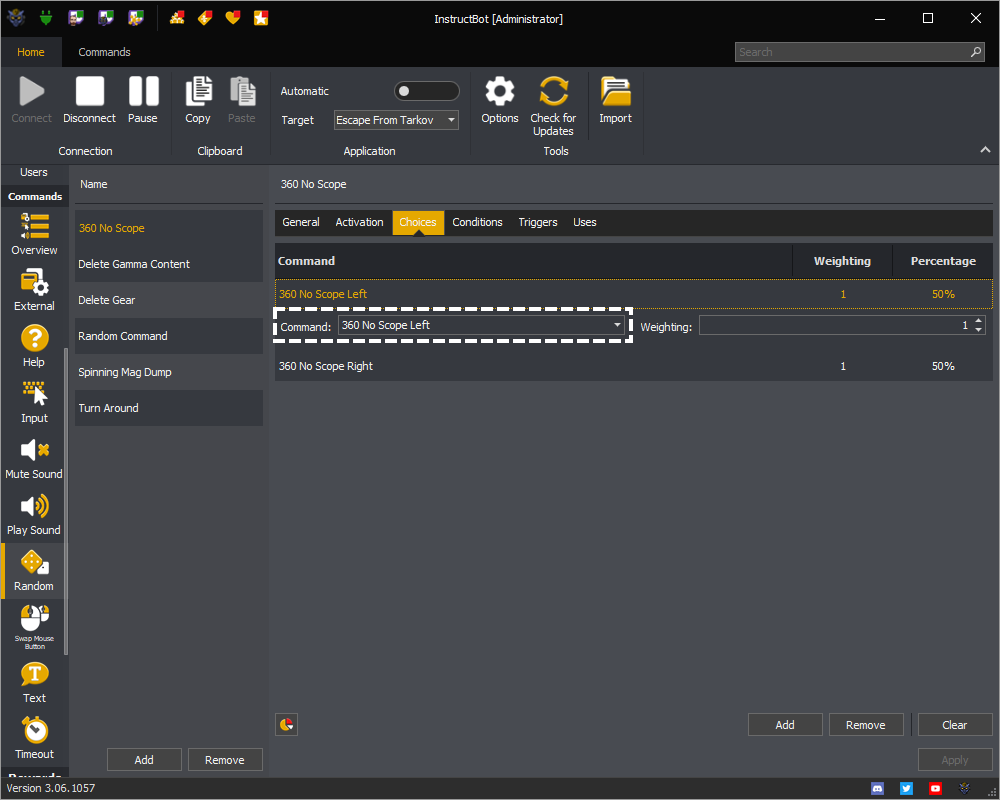Open the General tab
The image size is (1000, 800).
click(300, 223)
